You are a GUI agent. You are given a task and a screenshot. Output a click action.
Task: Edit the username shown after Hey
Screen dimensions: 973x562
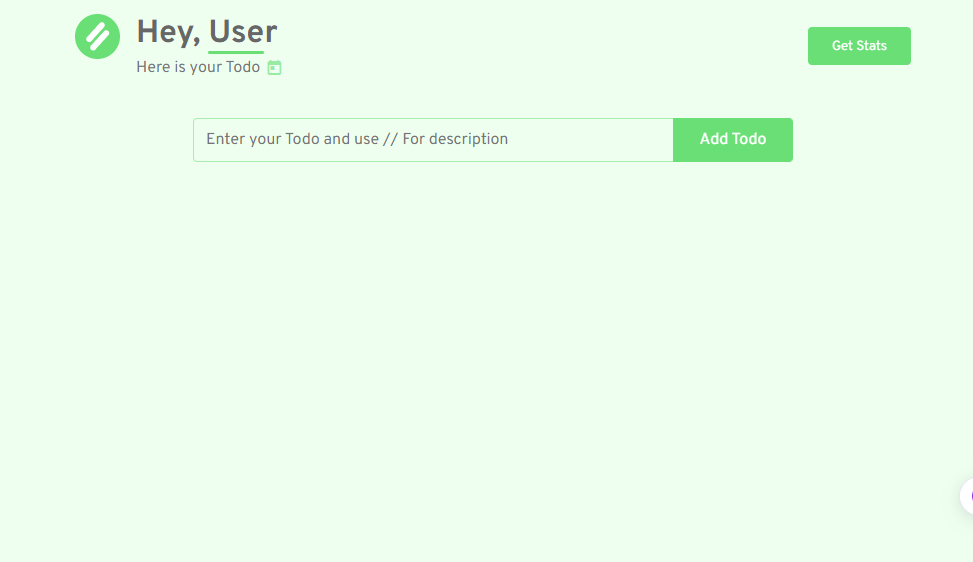[243, 32]
